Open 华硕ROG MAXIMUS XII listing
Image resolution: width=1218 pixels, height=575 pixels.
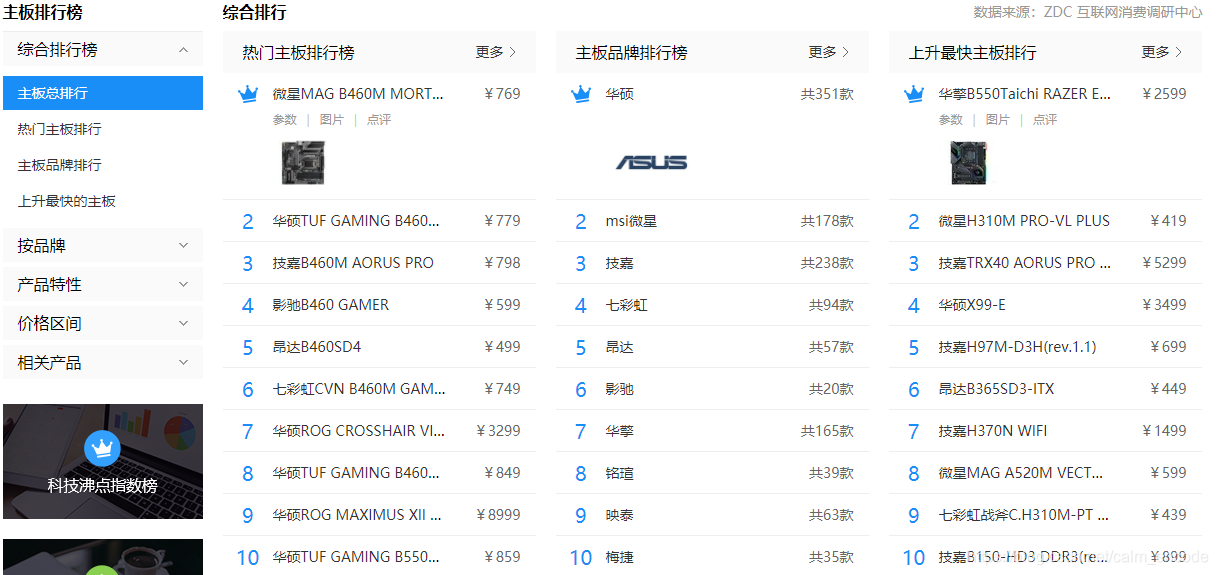point(357,515)
